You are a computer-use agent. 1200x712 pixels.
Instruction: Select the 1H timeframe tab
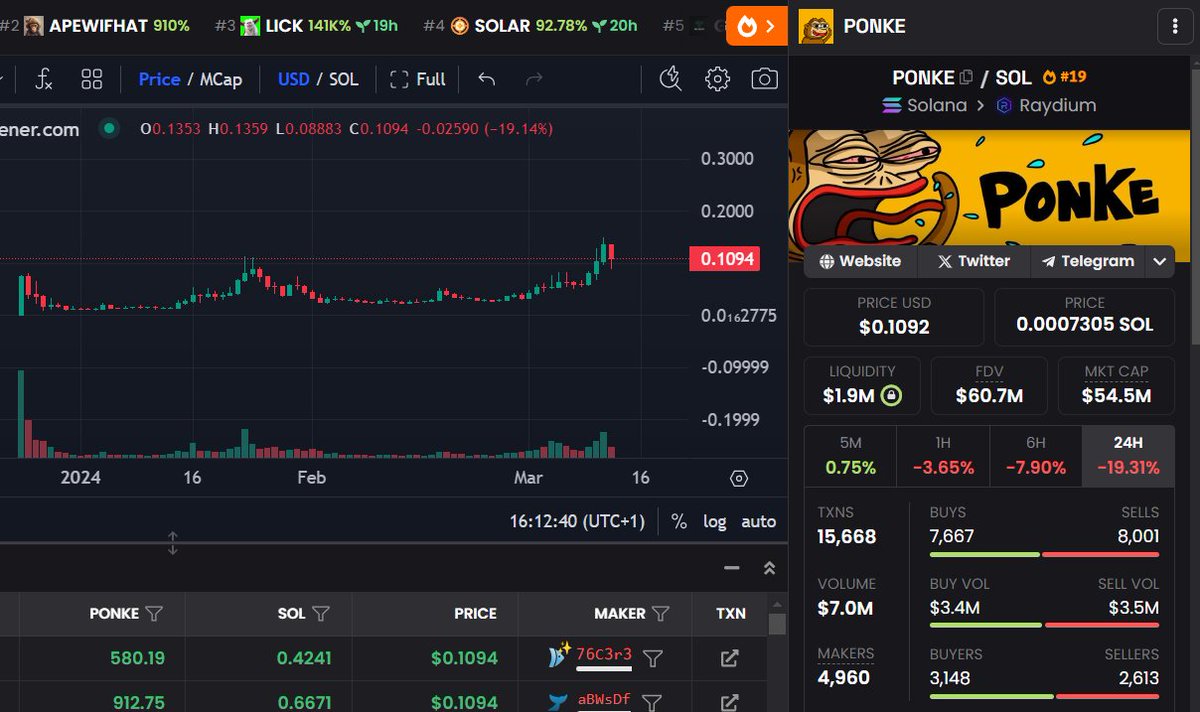[x=942, y=453]
